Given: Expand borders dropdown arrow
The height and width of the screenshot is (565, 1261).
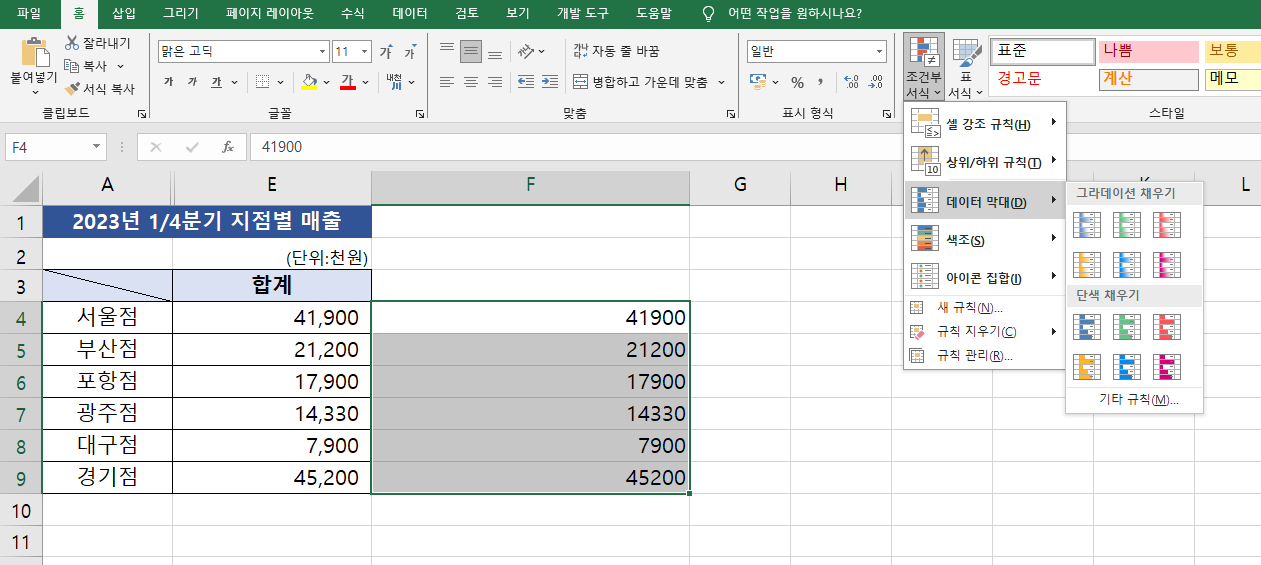Looking at the screenshot, I should pyautogui.click(x=280, y=82).
